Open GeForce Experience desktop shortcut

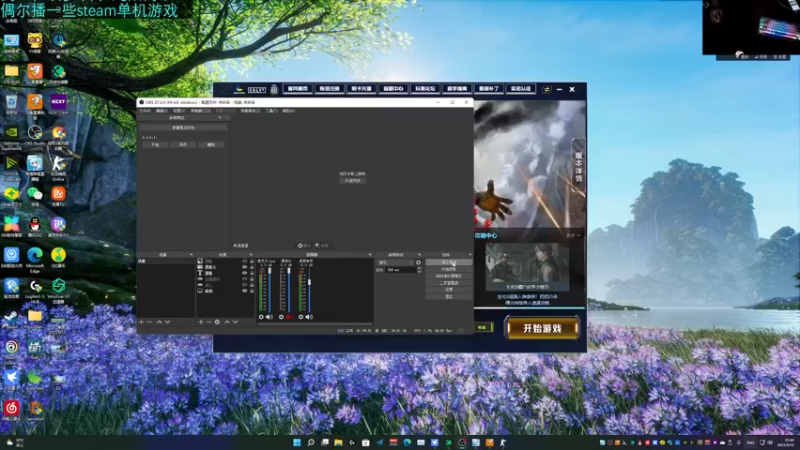pos(11,136)
